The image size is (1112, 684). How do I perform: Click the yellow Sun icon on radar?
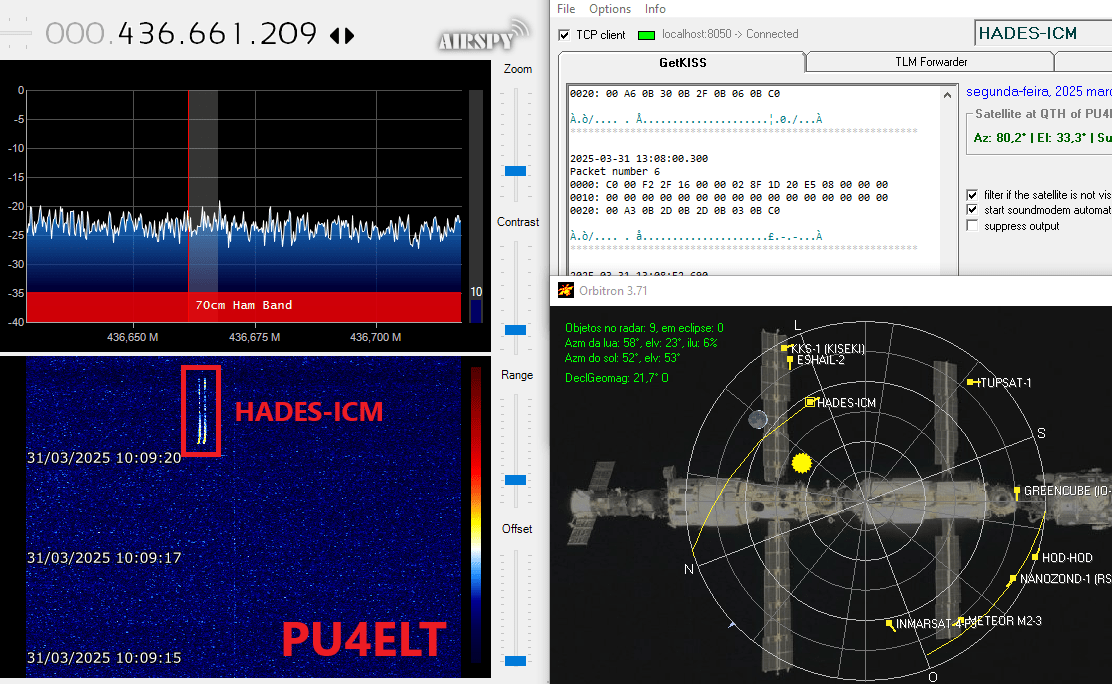(x=800, y=463)
